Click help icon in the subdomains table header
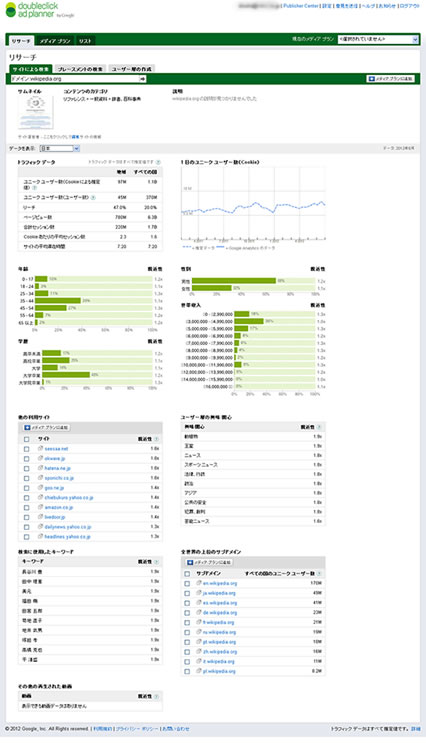 click(x=319, y=573)
